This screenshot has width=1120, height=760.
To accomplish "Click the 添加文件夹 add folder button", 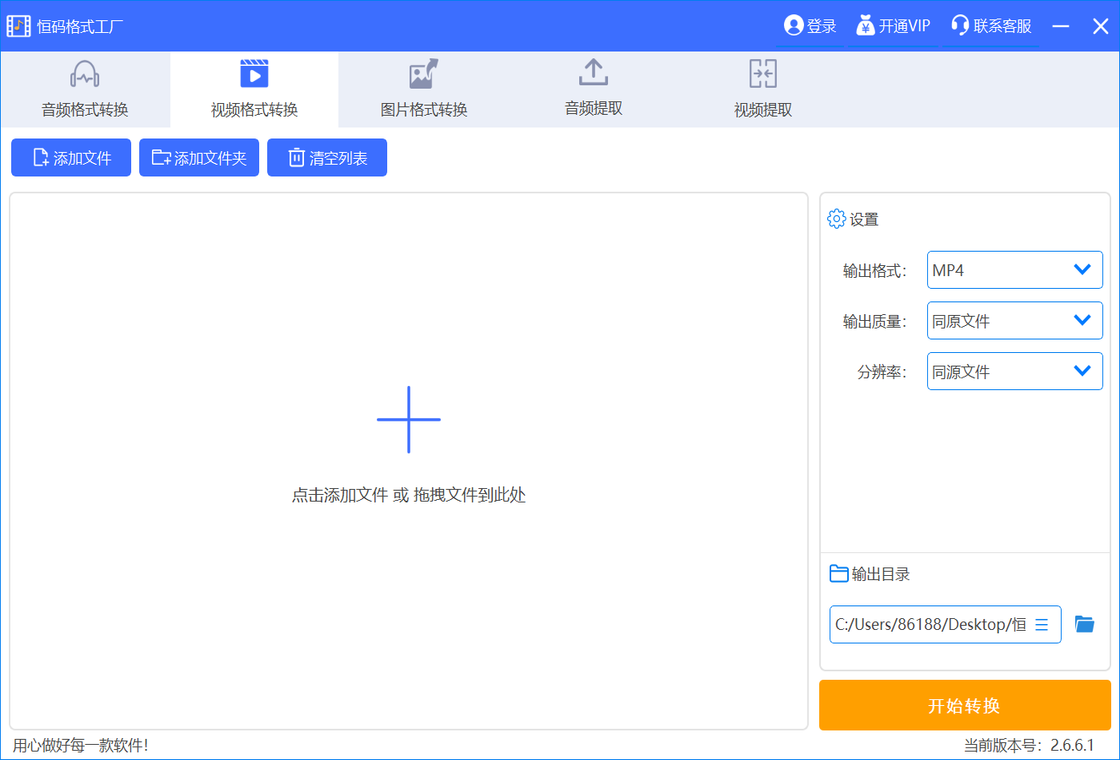I will (x=199, y=158).
